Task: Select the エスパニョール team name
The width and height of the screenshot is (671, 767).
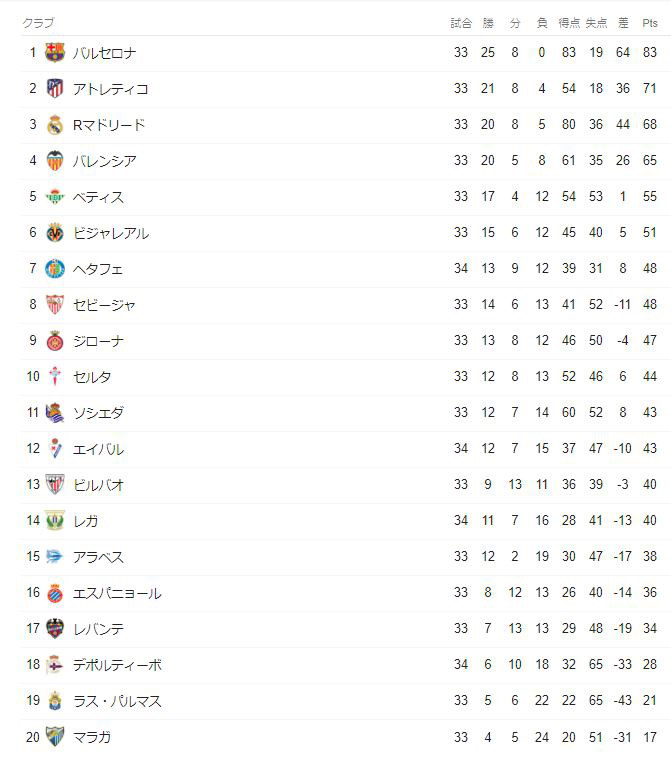Action: tap(117, 593)
